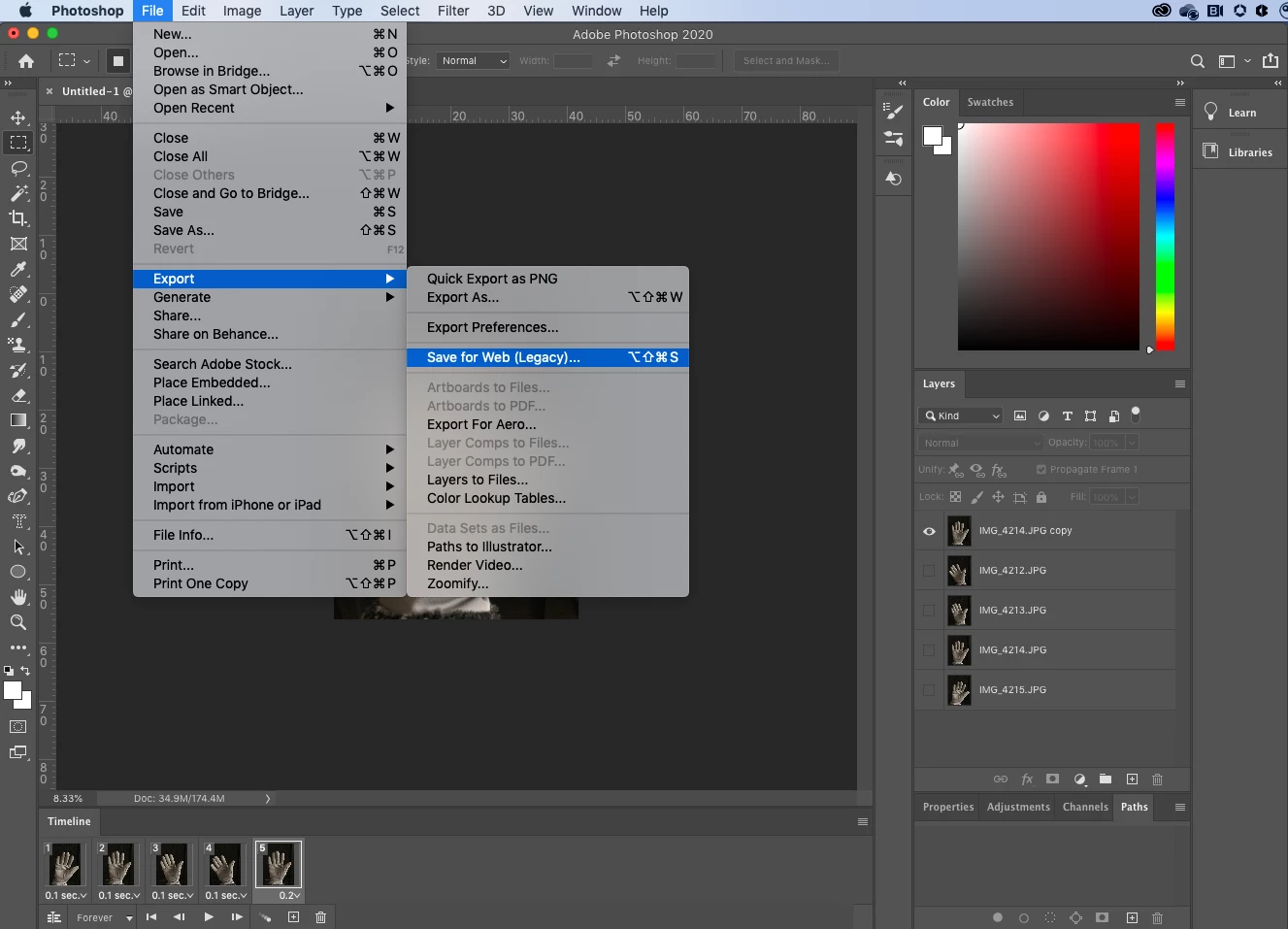
Task: Open the layer Kind filter dropdown
Action: click(x=961, y=415)
